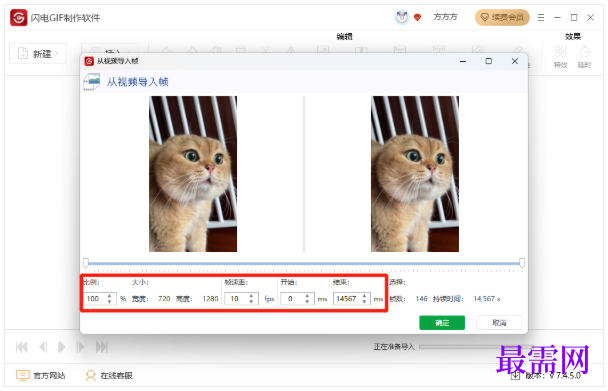The height and width of the screenshot is (391, 608).
Task: Click the left start handle of the range slider
Action: [x=86, y=263]
